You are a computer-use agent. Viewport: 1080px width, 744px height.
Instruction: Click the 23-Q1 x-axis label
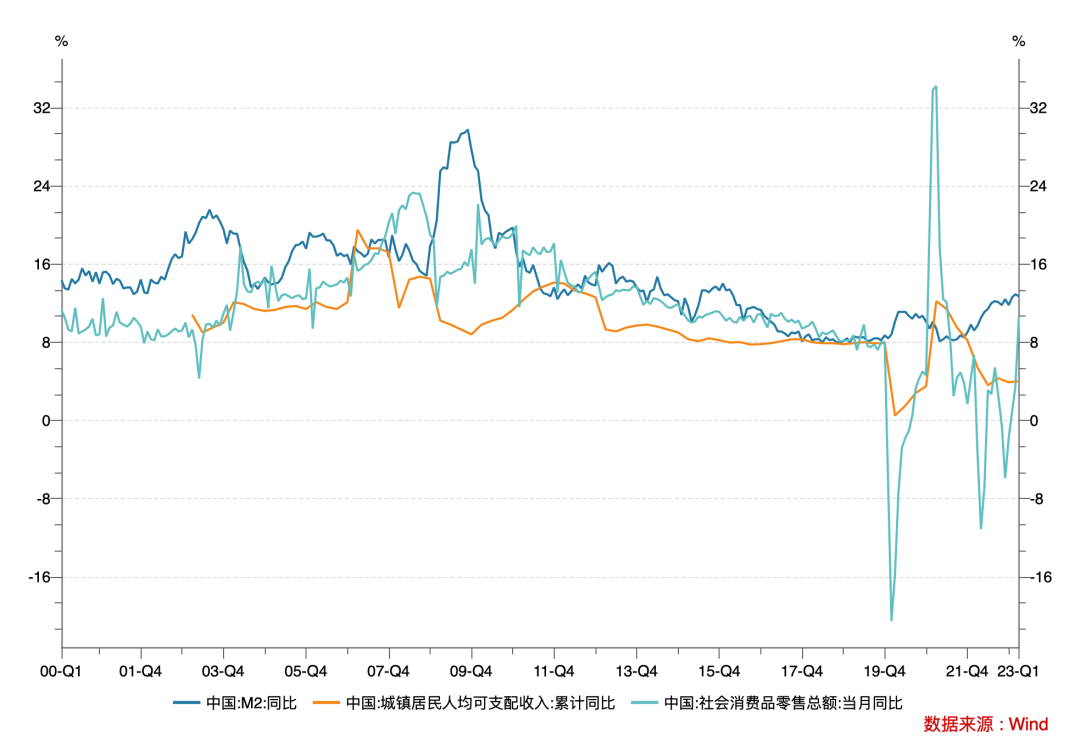[1019, 671]
